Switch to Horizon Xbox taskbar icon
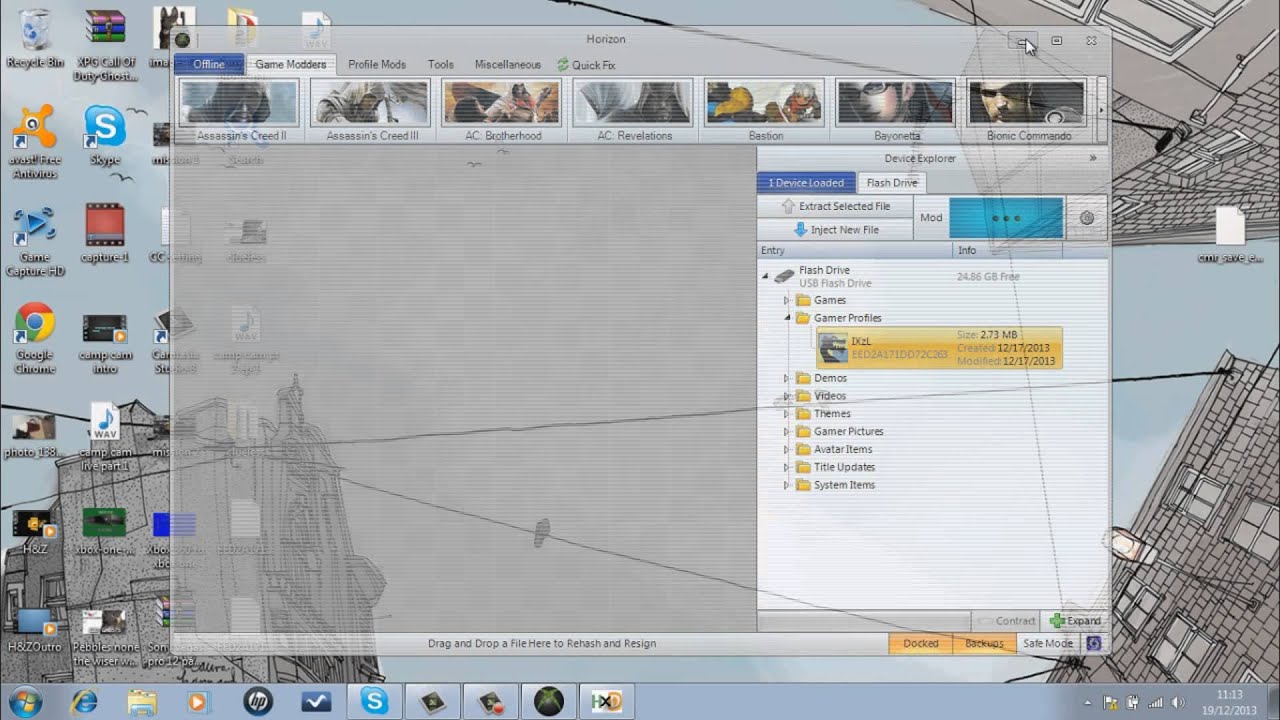The width and height of the screenshot is (1280, 720). pos(549,702)
